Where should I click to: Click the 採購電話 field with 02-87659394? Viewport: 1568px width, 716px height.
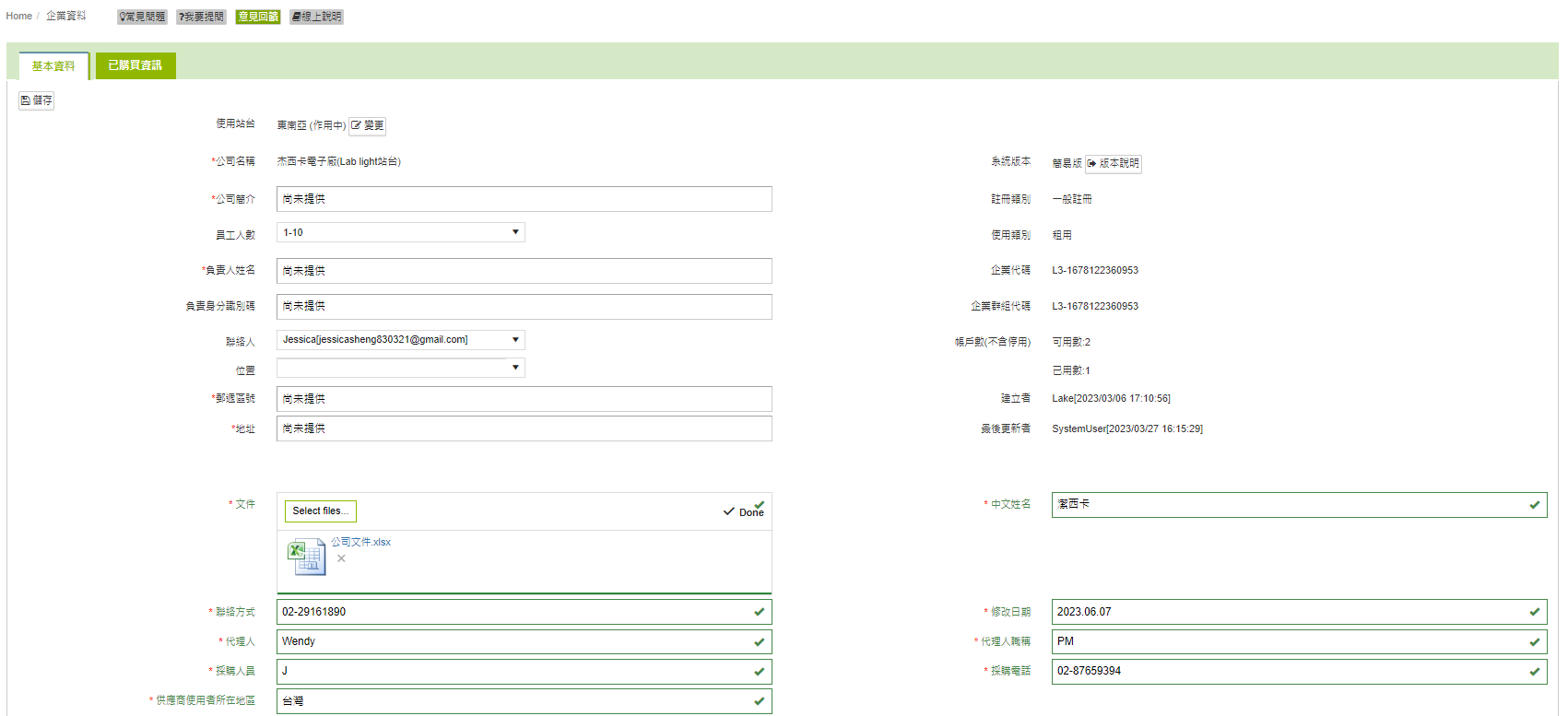coord(1300,671)
